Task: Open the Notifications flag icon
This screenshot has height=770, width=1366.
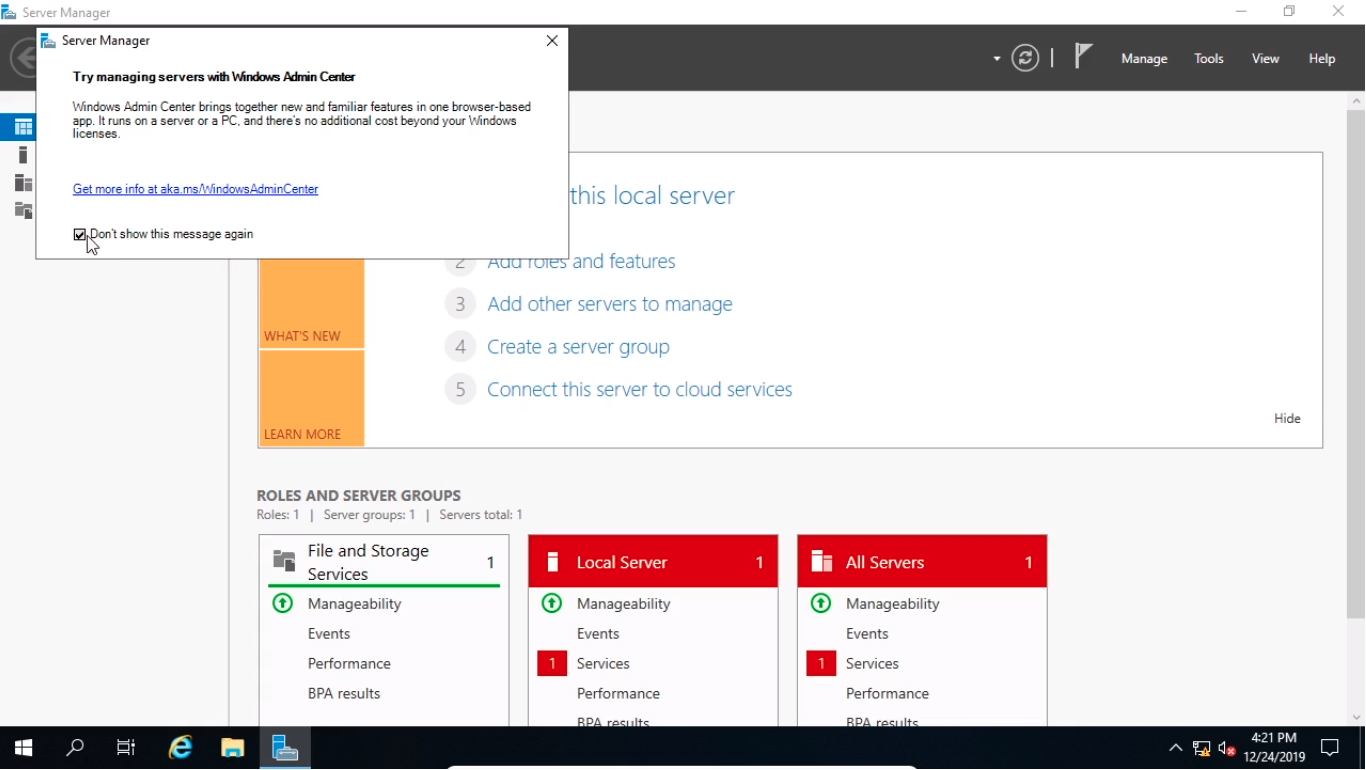Action: coord(1083,57)
